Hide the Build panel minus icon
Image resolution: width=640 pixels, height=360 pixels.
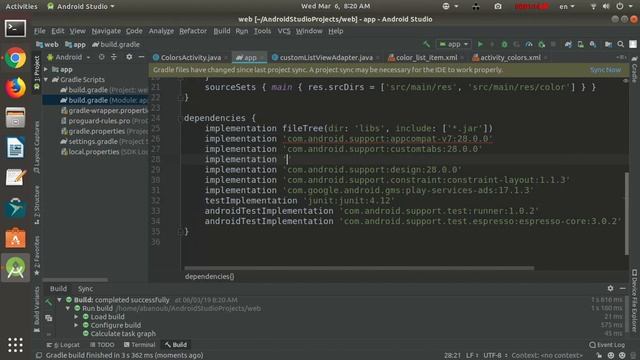622,288
